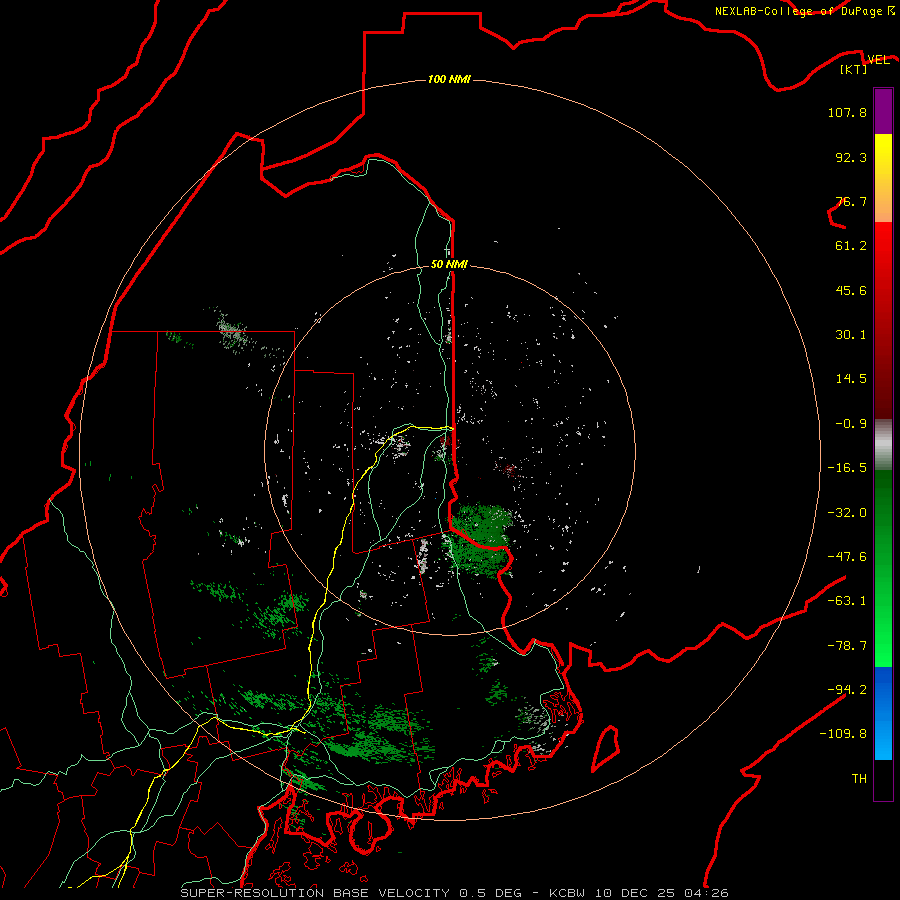
Task: Click the 14.5 scale value
Action: click(851, 379)
